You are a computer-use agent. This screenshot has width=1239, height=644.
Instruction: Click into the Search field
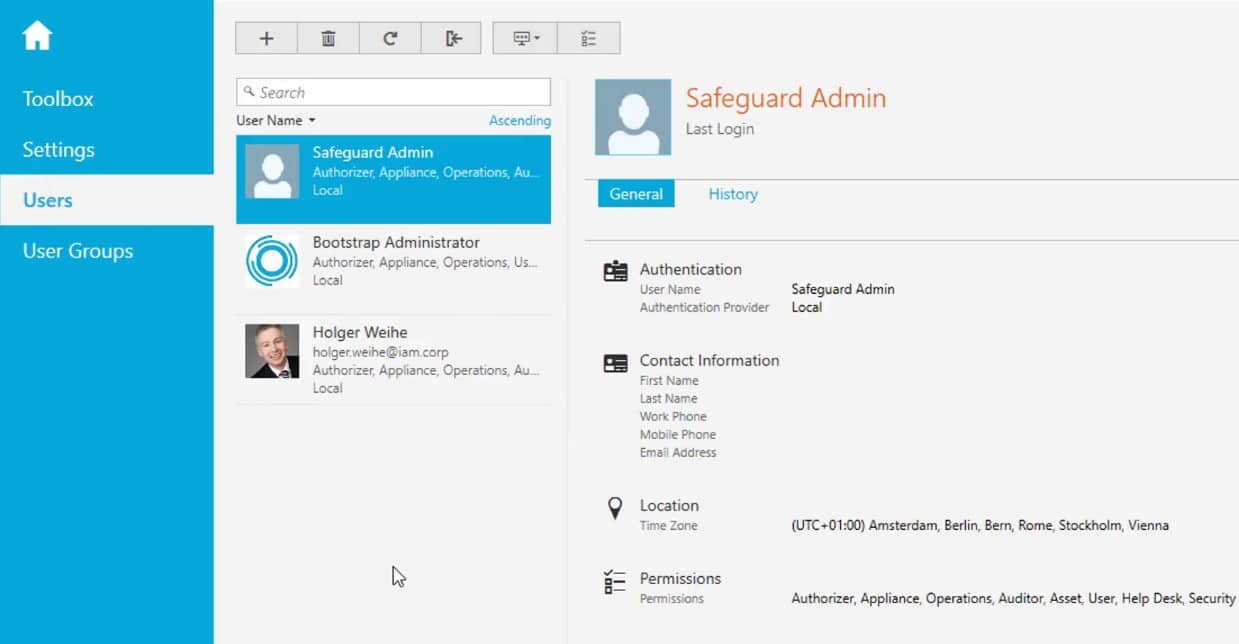393,92
